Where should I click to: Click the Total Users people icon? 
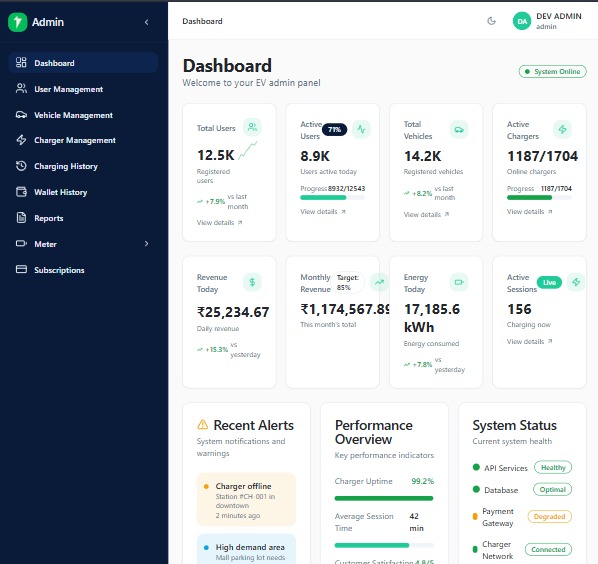tap(252, 127)
